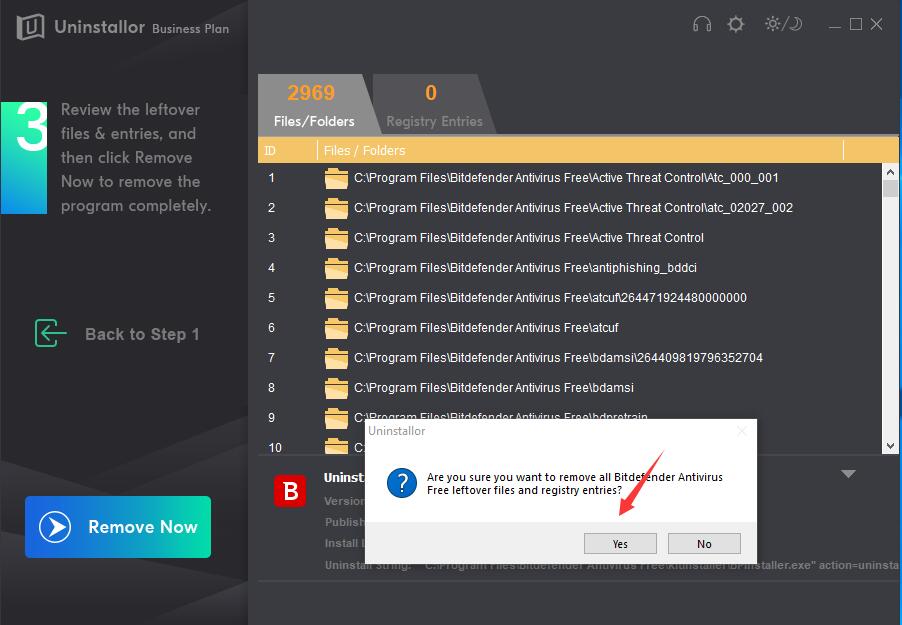The height and width of the screenshot is (625, 902).
Task: Toggle the light/dark theme switch
Action: [x=783, y=24]
